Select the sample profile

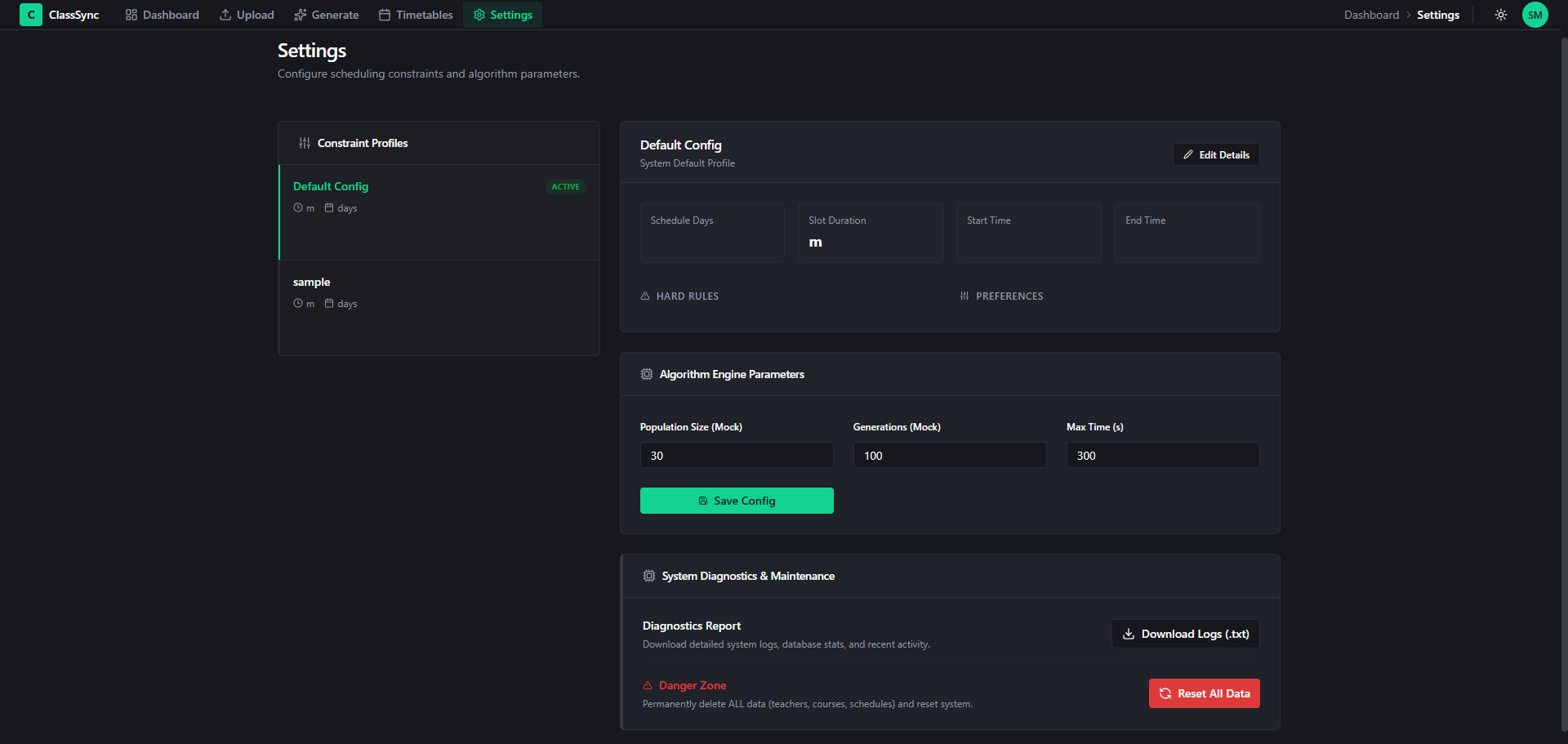(x=439, y=308)
